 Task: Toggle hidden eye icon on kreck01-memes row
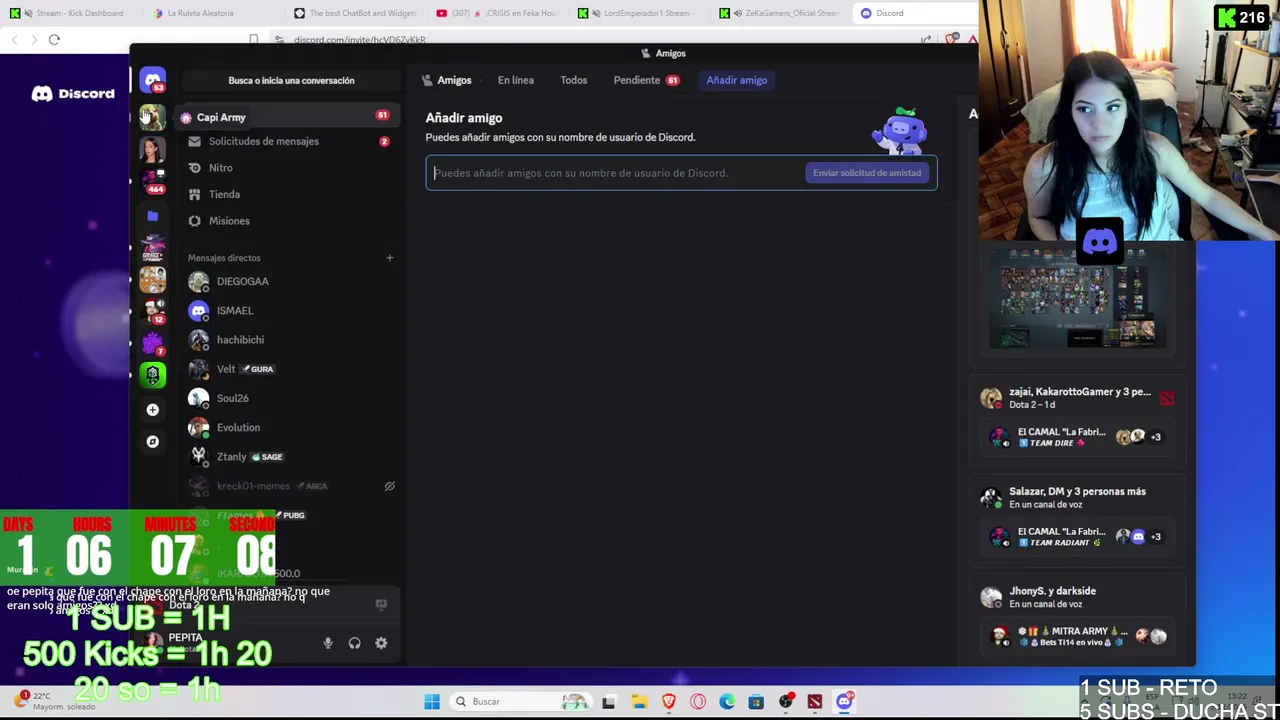pyautogui.click(x=390, y=486)
